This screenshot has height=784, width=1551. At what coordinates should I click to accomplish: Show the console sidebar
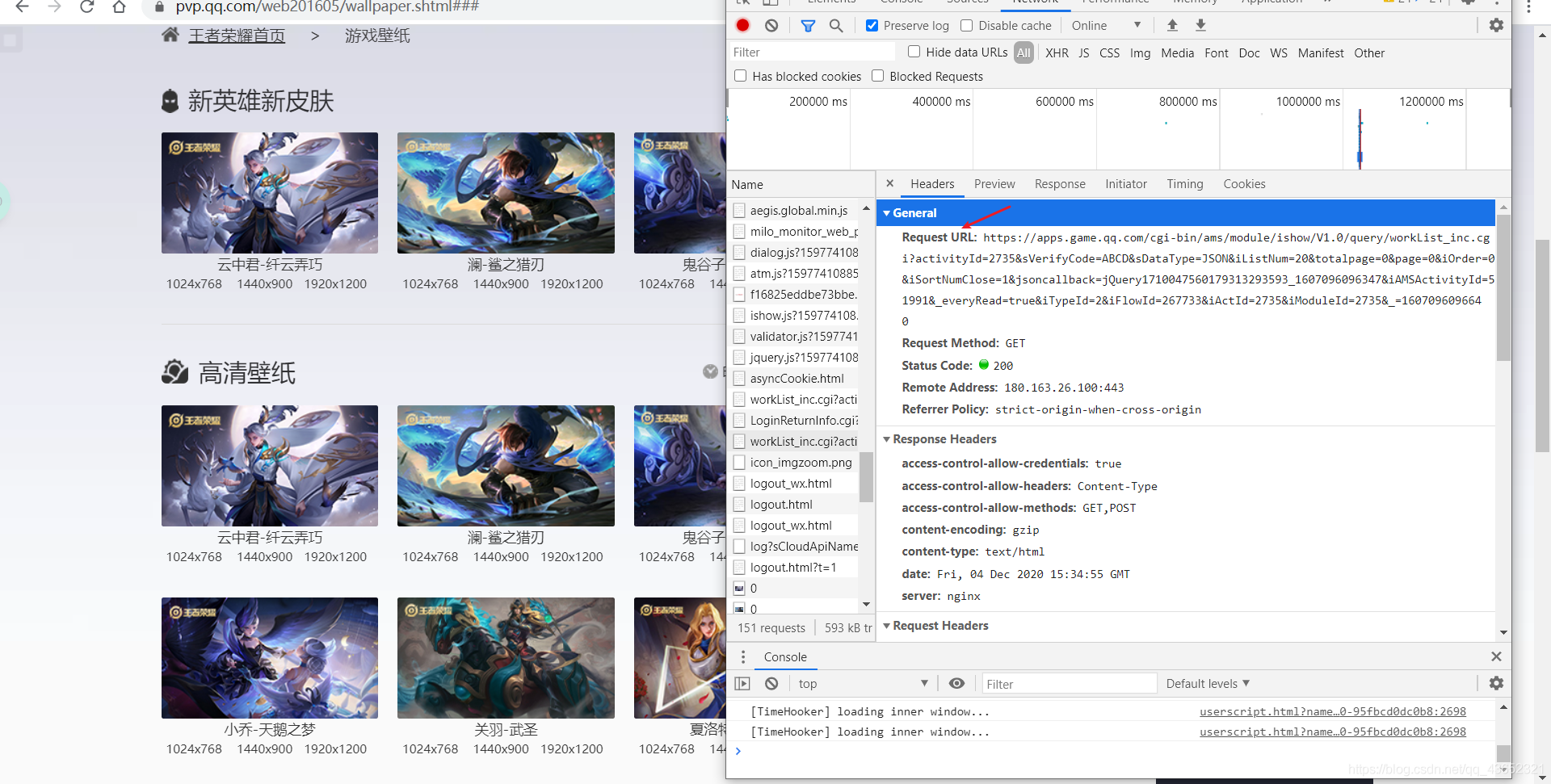click(742, 684)
